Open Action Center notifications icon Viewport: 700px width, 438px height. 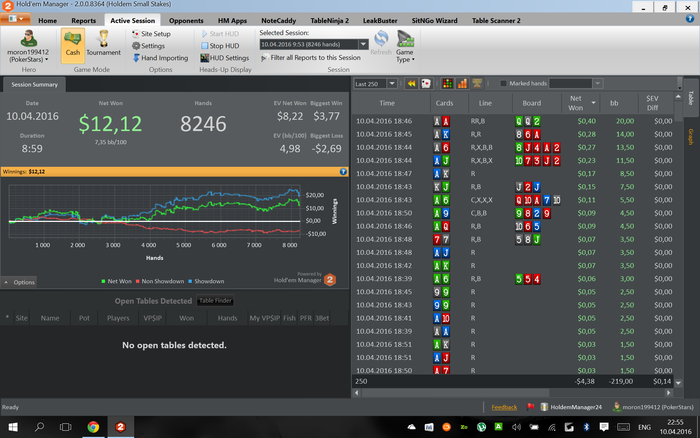click(604, 427)
